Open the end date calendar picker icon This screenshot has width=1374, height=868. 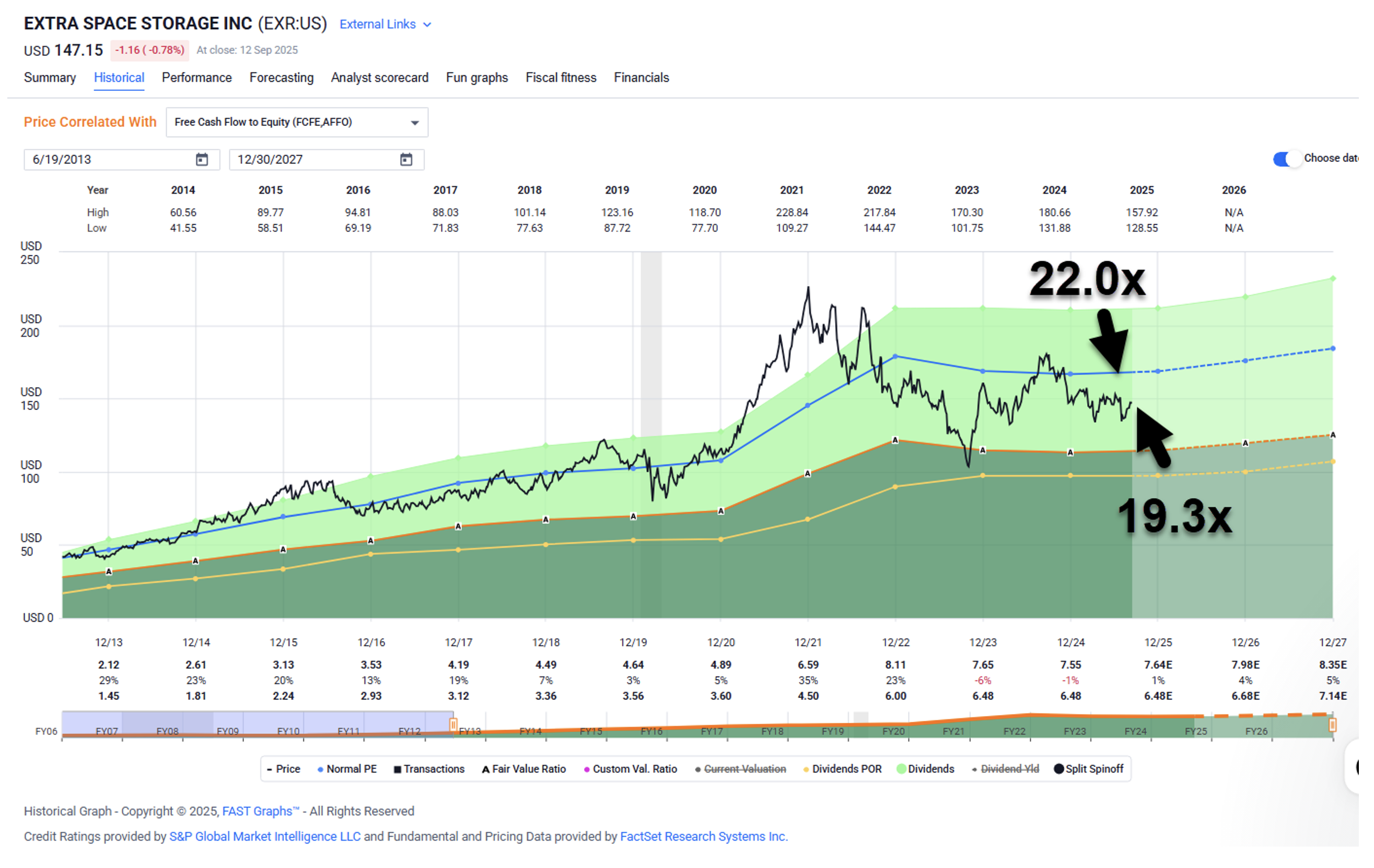406,160
